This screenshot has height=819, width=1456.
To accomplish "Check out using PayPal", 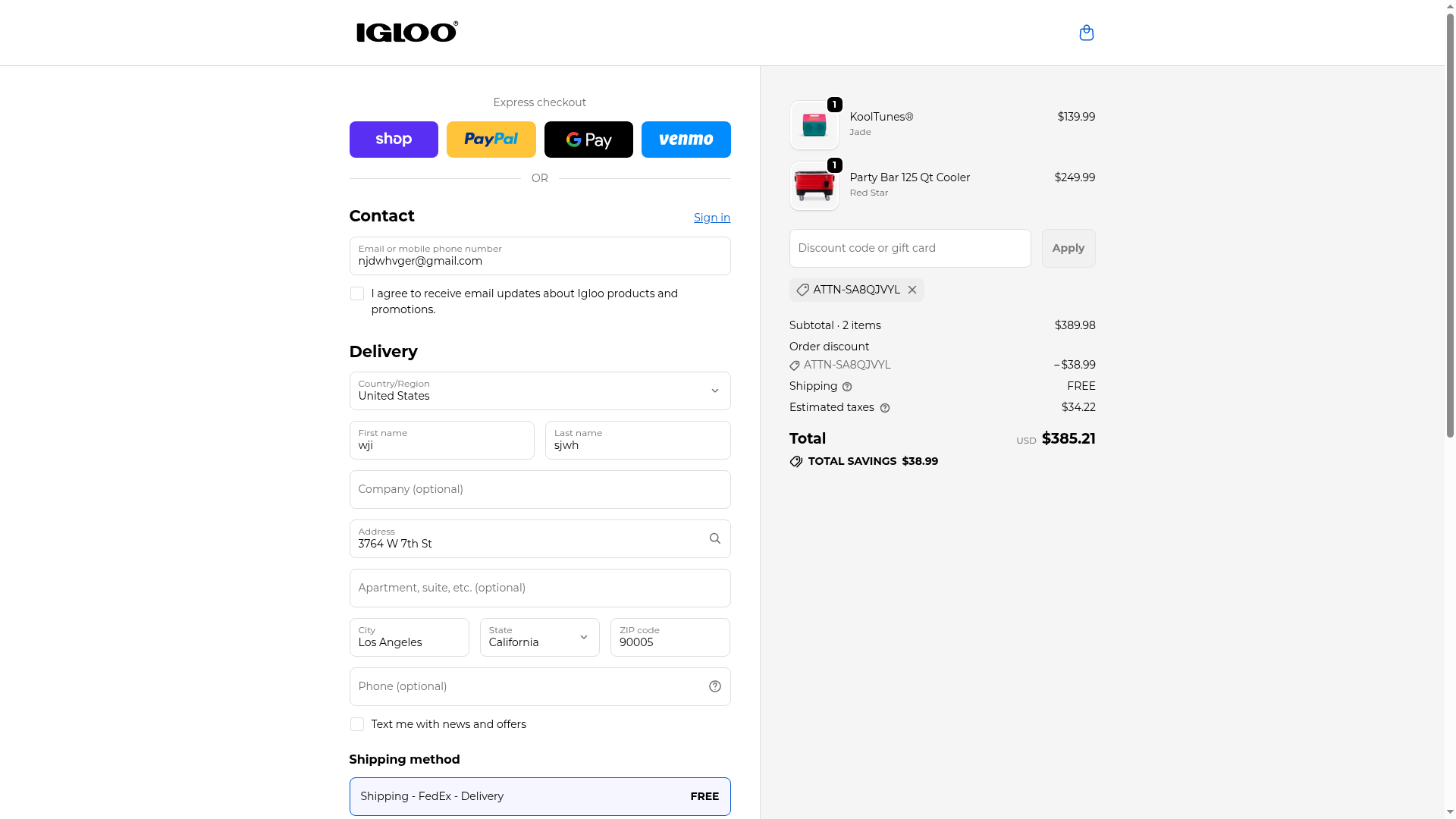I will point(491,140).
